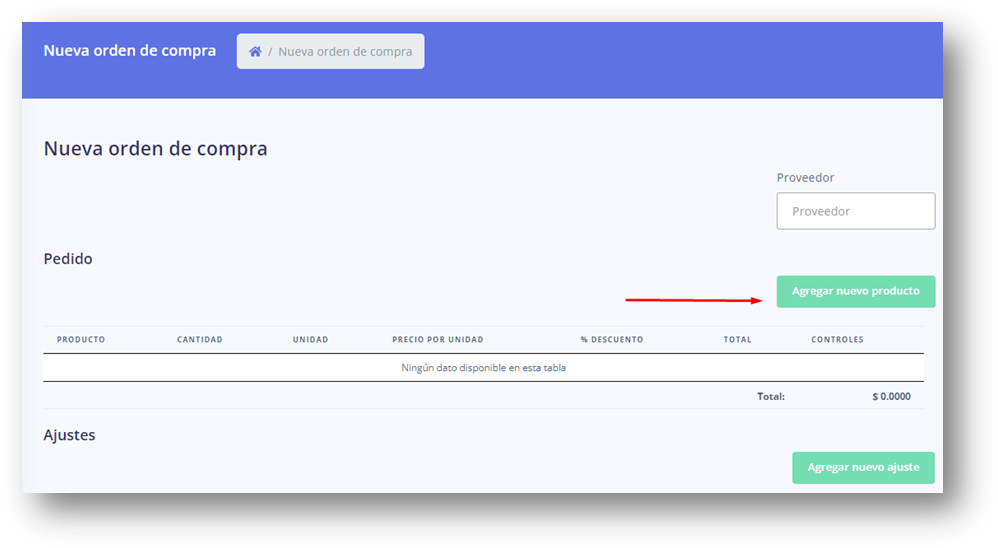The width and height of the screenshot is (998, 548).
Task: Click the breadcrumb text Nueva orden de compra
Action: [x=345, y=52]
